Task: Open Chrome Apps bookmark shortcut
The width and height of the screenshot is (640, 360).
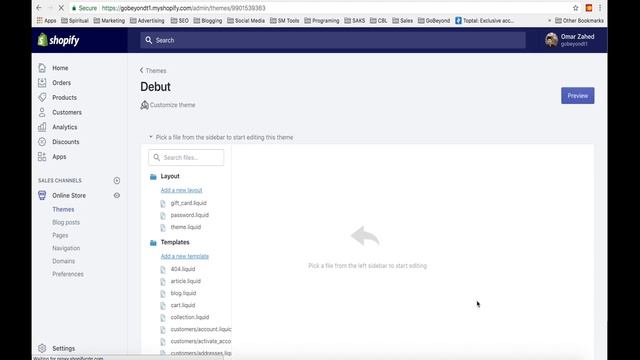Action: pos(46,20)
